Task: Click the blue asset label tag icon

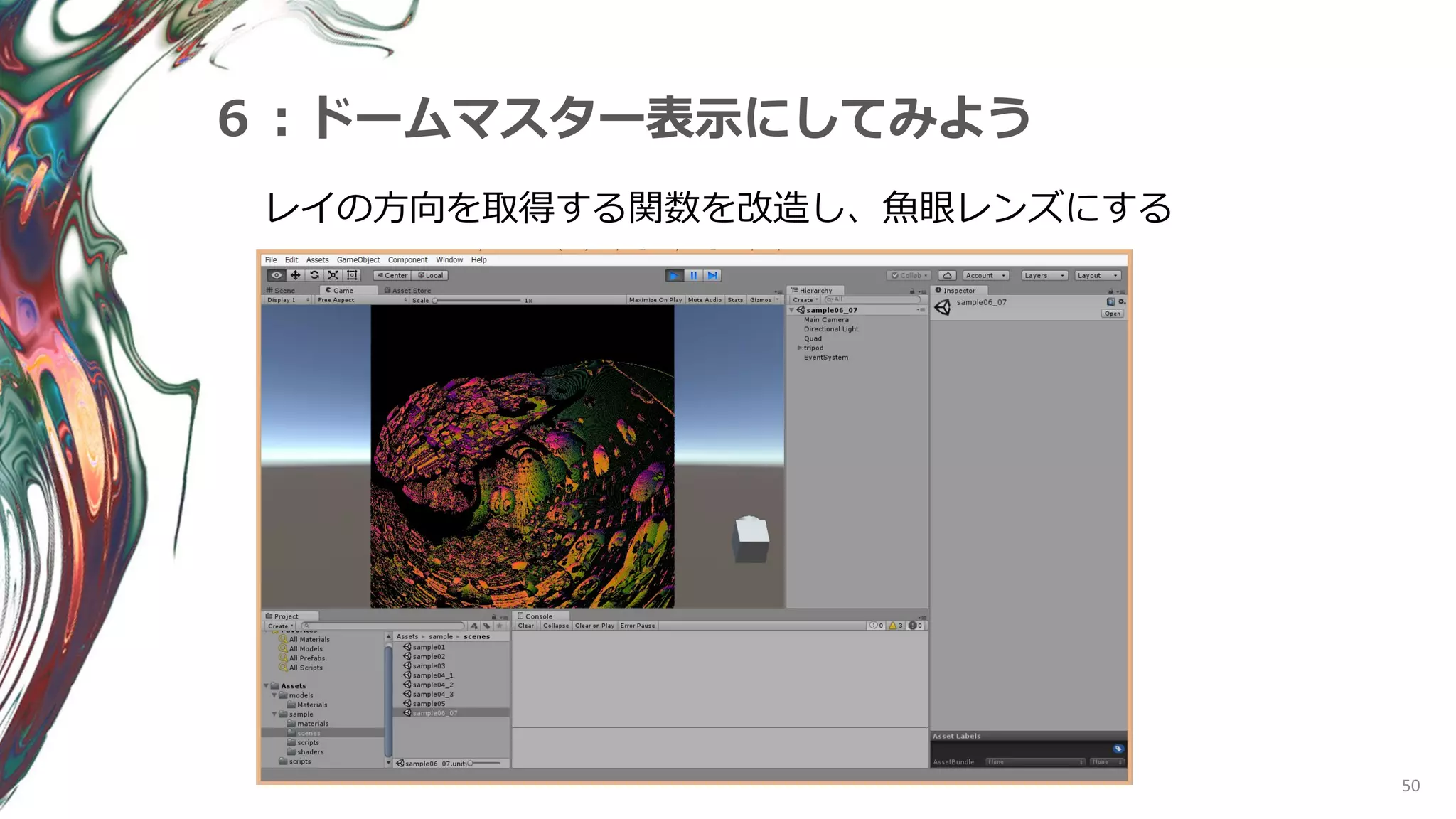Action: 1118,749
